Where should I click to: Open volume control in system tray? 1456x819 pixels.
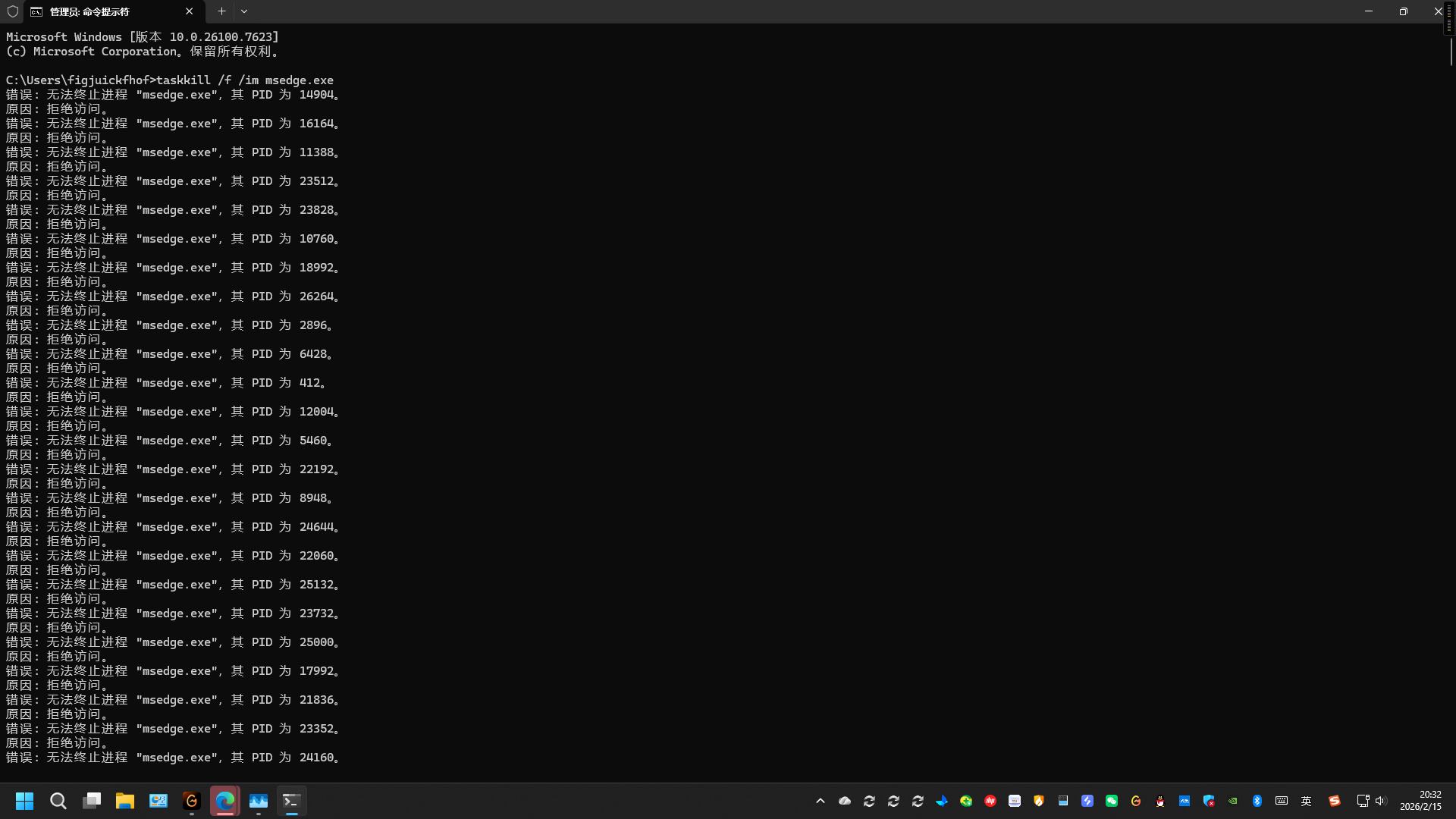pos(1380,801)
